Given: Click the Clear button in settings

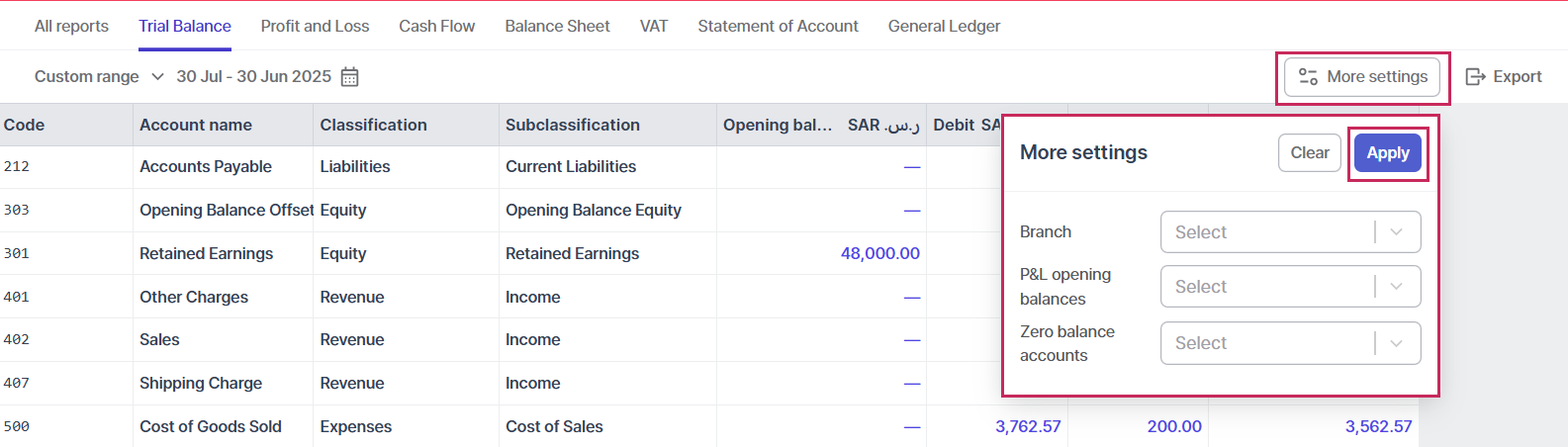Looking at the screenshot, I should point(1309,153).
